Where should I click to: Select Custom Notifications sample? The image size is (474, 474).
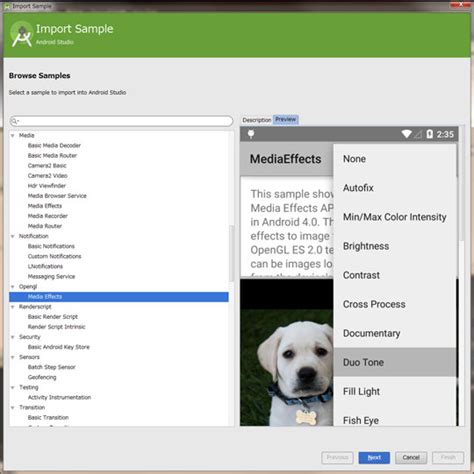(x=55, y=256)
